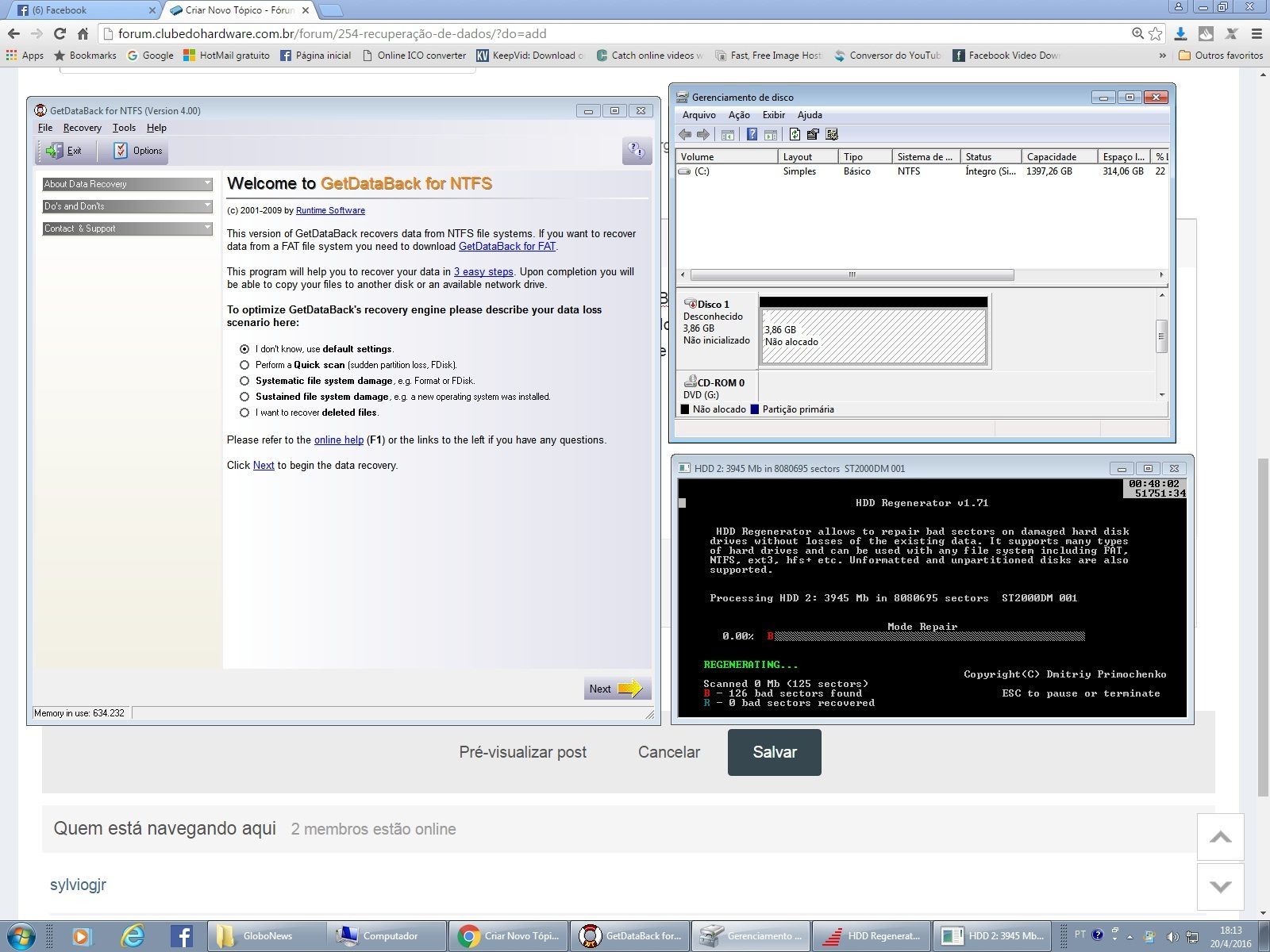This screenshot has width=1270, height=952.
Task: Open Ajuda menu in Gerenciamento de disco
Action: click(x=810, y=115)
